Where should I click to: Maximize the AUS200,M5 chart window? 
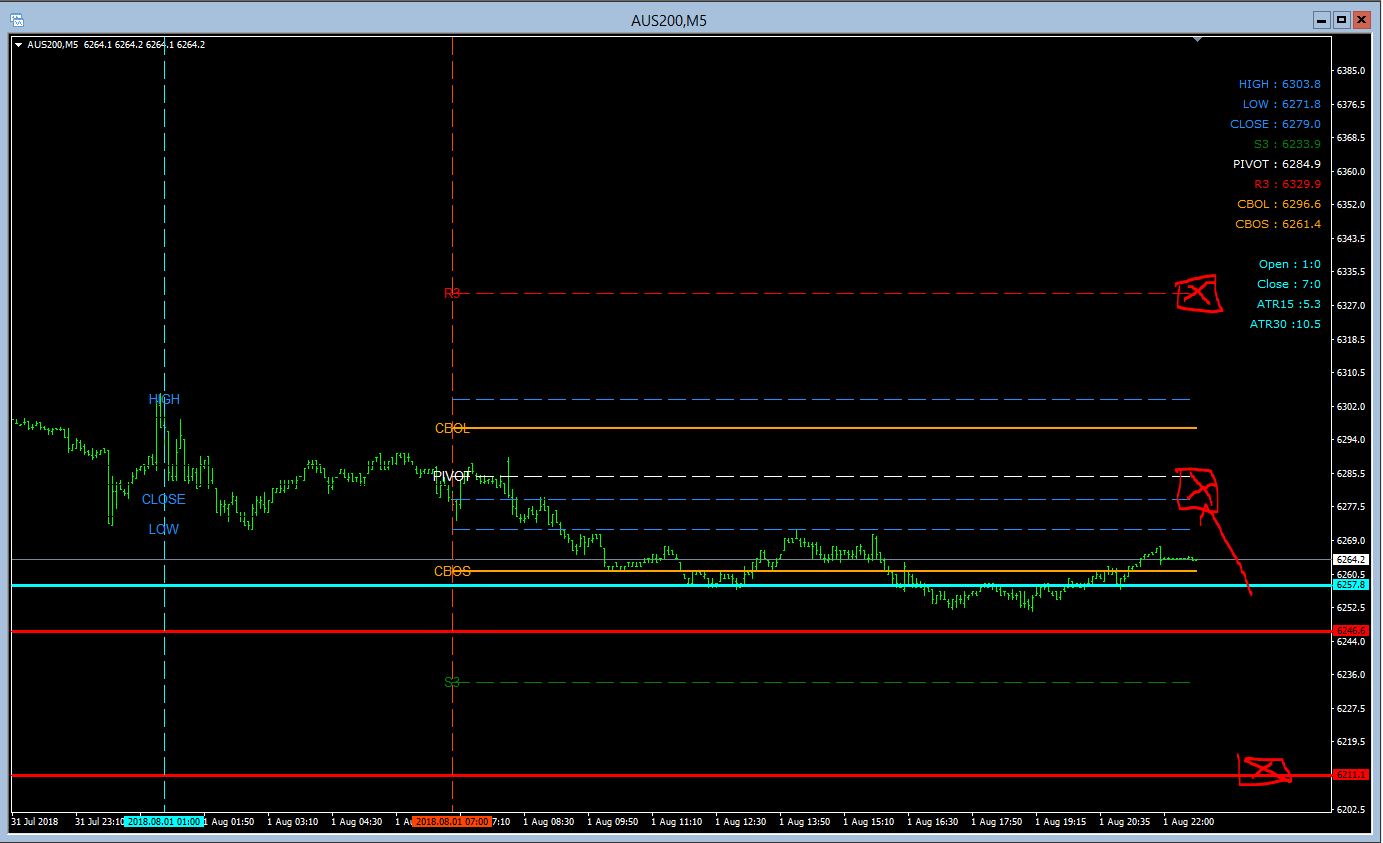click(1341, 19)
